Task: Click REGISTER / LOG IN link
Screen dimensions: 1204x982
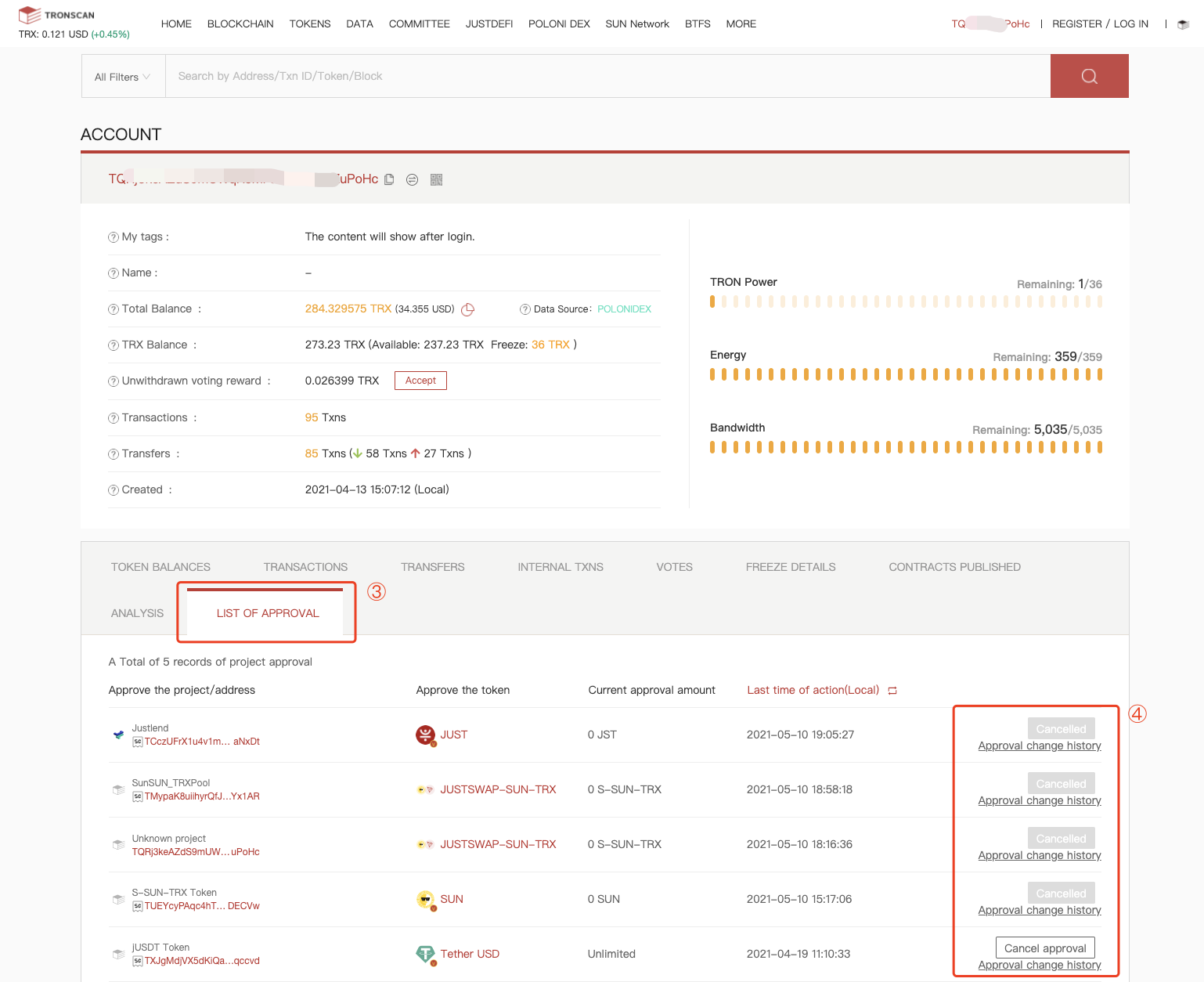Action: (x=1100, y=24)
